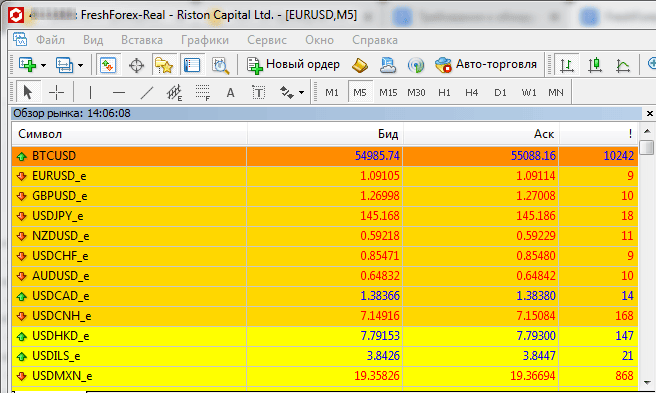The image size is (656, 393).
Task: Click the Profiles icon
Action: pyautogui.click(x=64, y=65)
